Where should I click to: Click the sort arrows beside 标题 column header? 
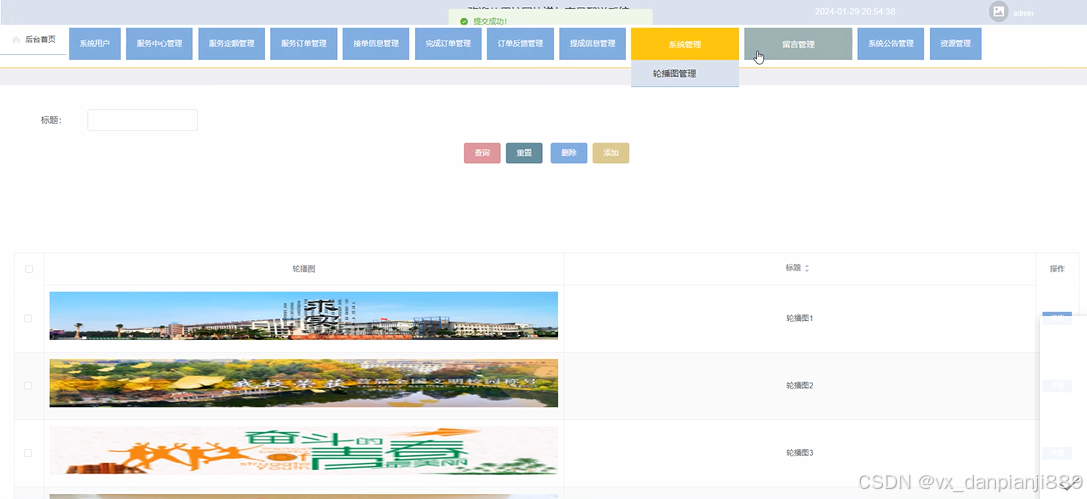click(806, 268)
